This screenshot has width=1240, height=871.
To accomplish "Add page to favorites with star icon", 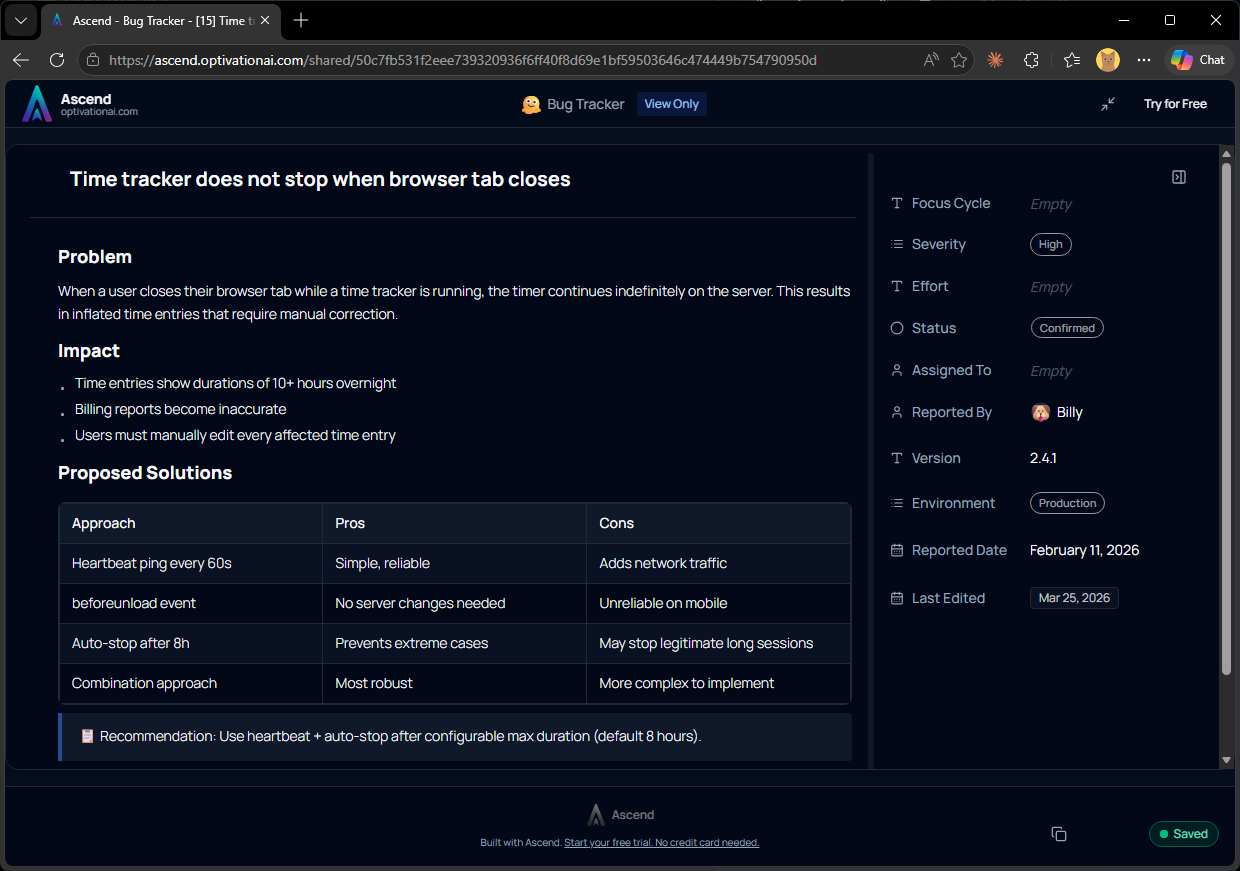I will coord(959,60).
